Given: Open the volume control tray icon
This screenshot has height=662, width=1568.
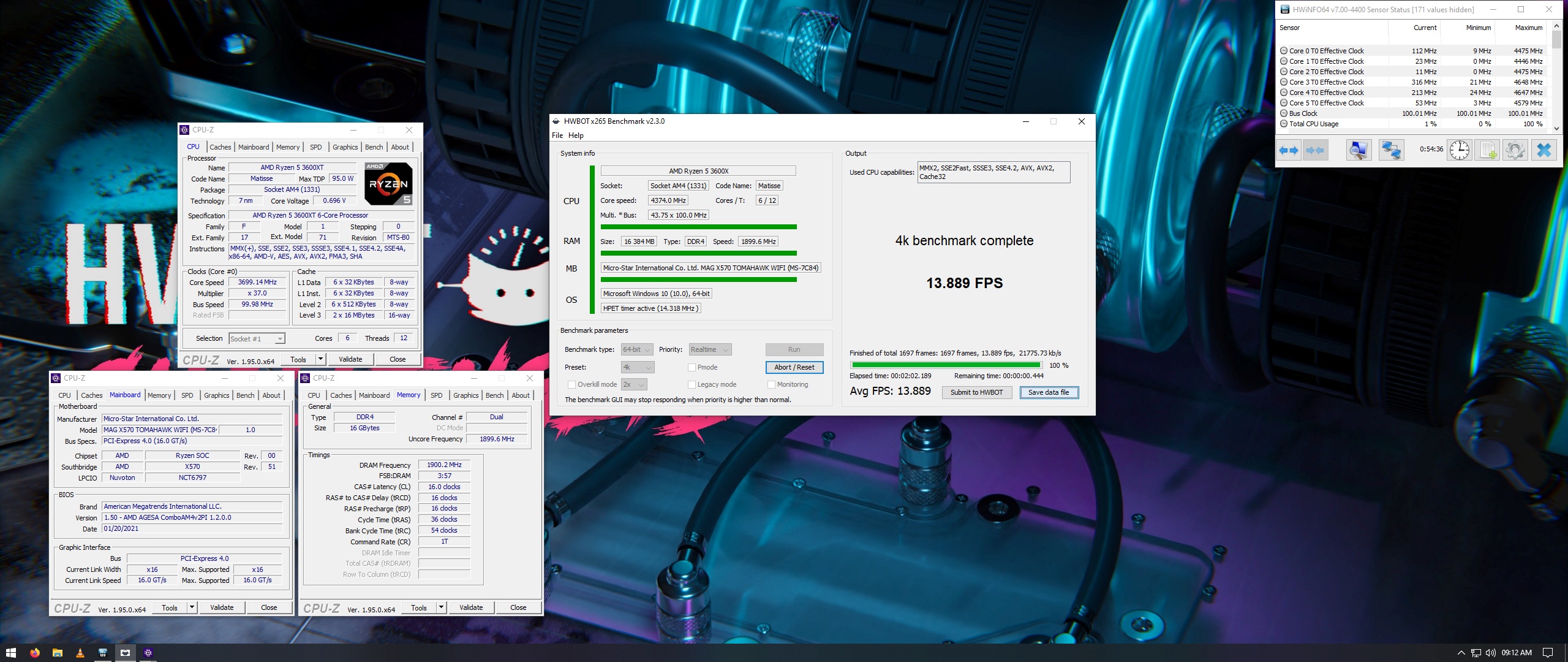Looking at the screenshot, I should tap(1490, 653).
